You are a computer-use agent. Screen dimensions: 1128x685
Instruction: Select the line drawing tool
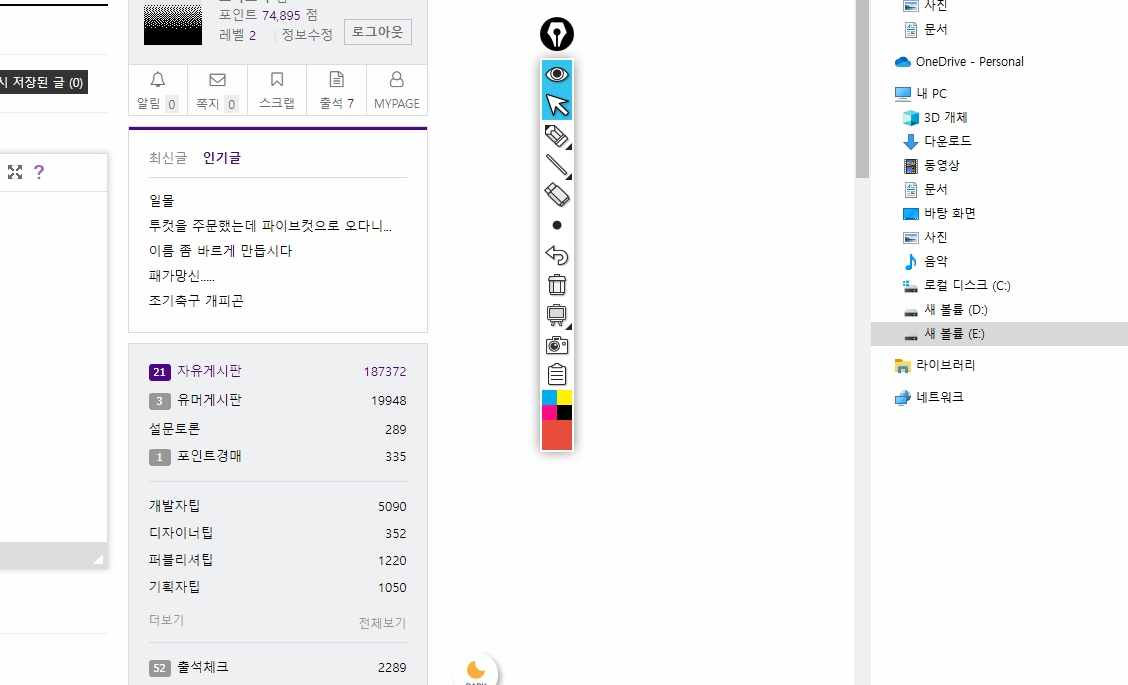557,165
